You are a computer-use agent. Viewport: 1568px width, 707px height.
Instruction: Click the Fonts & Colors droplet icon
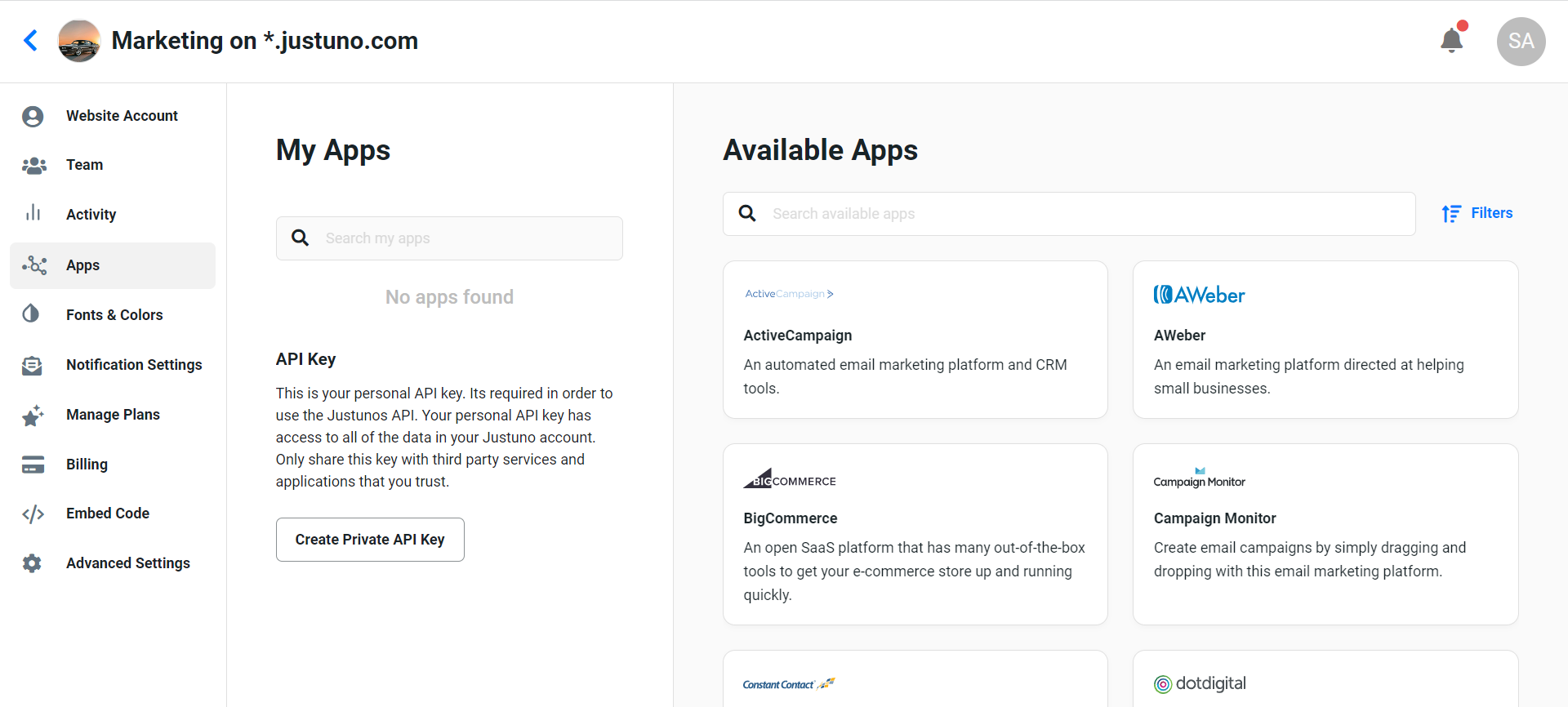click(x=31, y=313)
